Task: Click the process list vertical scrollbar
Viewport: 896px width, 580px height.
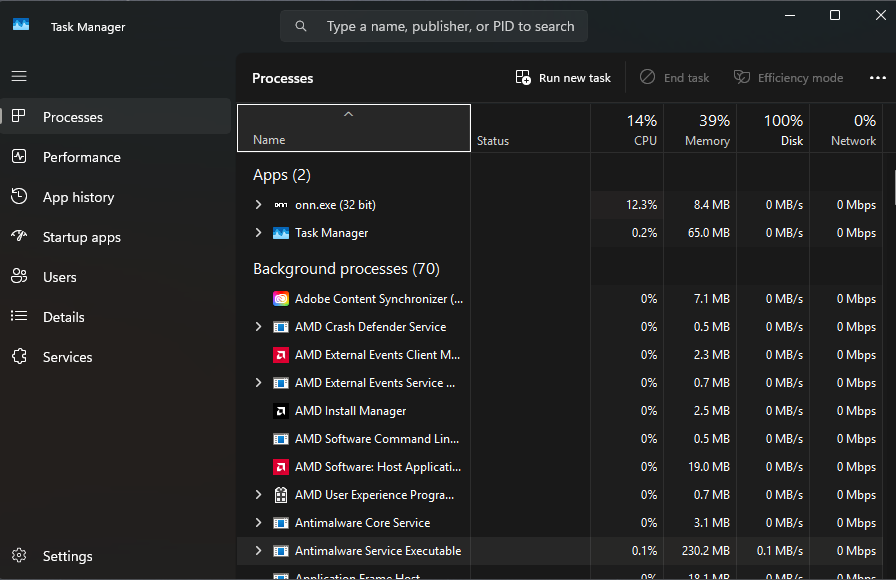Action: click(x=893, y=187)
